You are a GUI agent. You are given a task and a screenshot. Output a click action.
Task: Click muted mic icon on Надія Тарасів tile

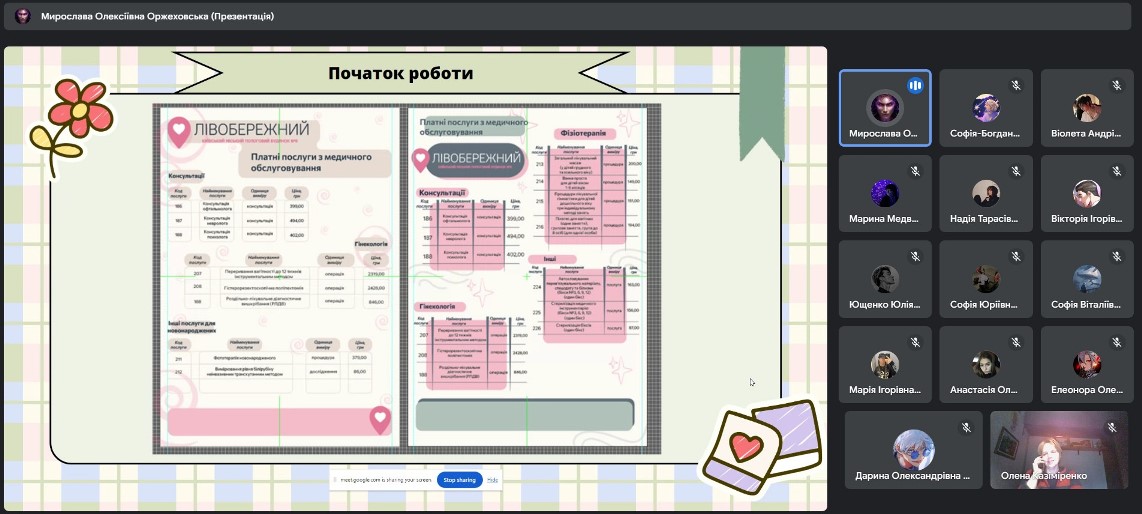coord(1014,172)
